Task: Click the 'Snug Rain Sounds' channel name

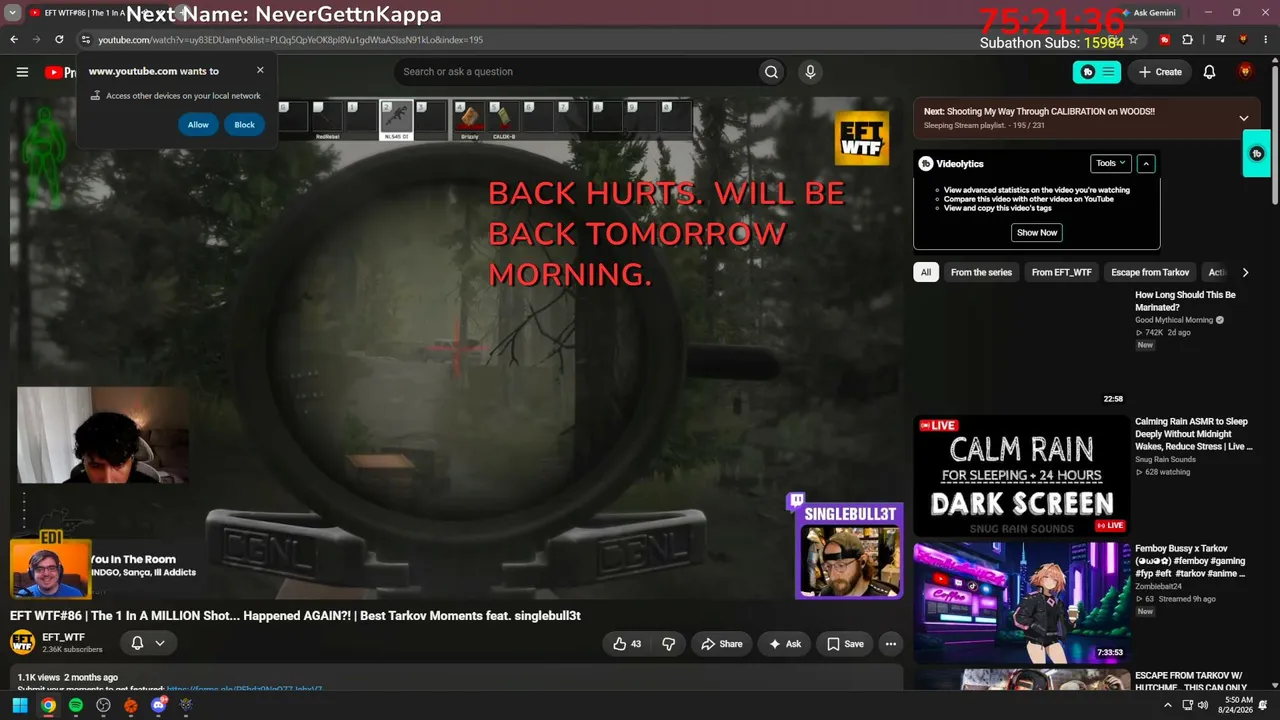Action: pyautogui.click(x=1165, y=459)
